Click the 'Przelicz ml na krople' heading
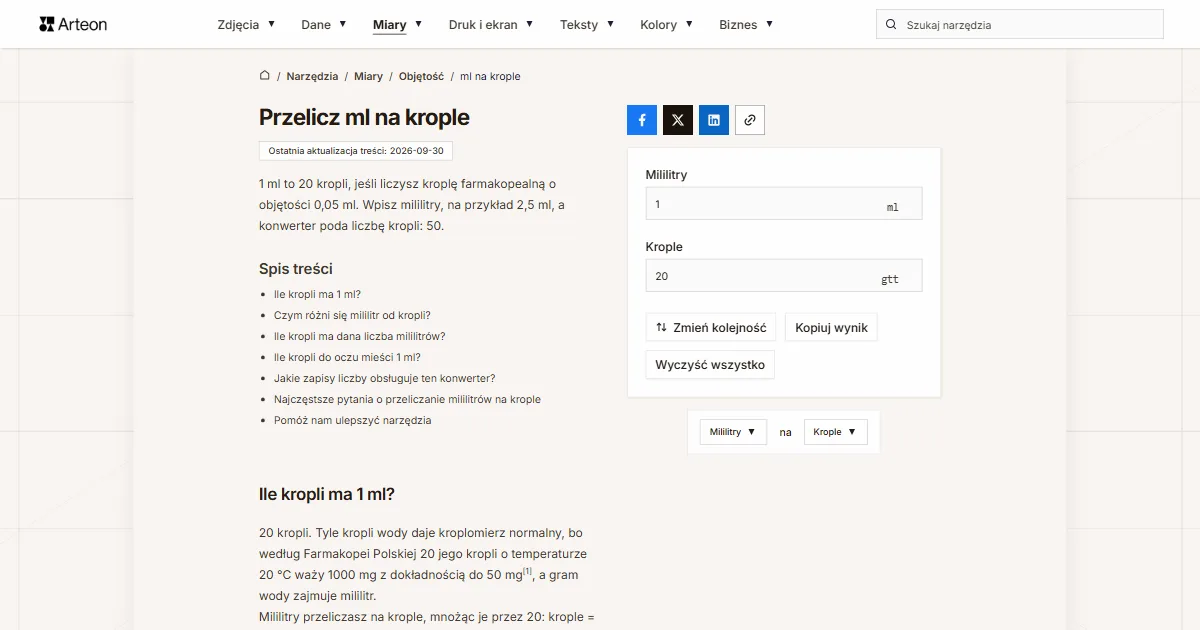The width and height of the screenshot is (1200, 630). point(364,117)
